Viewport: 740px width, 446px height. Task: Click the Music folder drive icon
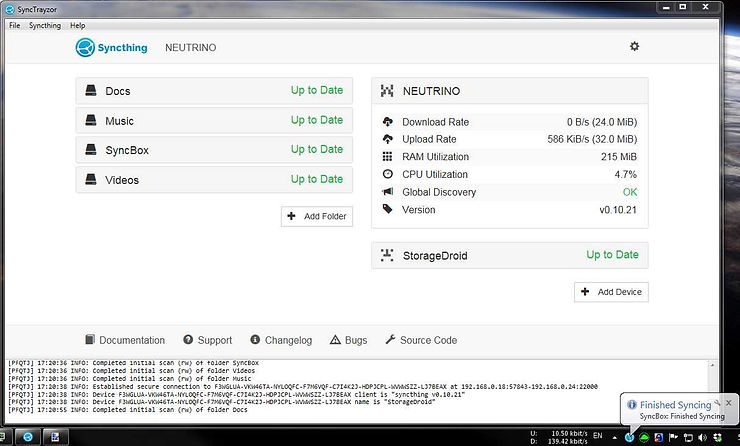(x=91, y=120)
